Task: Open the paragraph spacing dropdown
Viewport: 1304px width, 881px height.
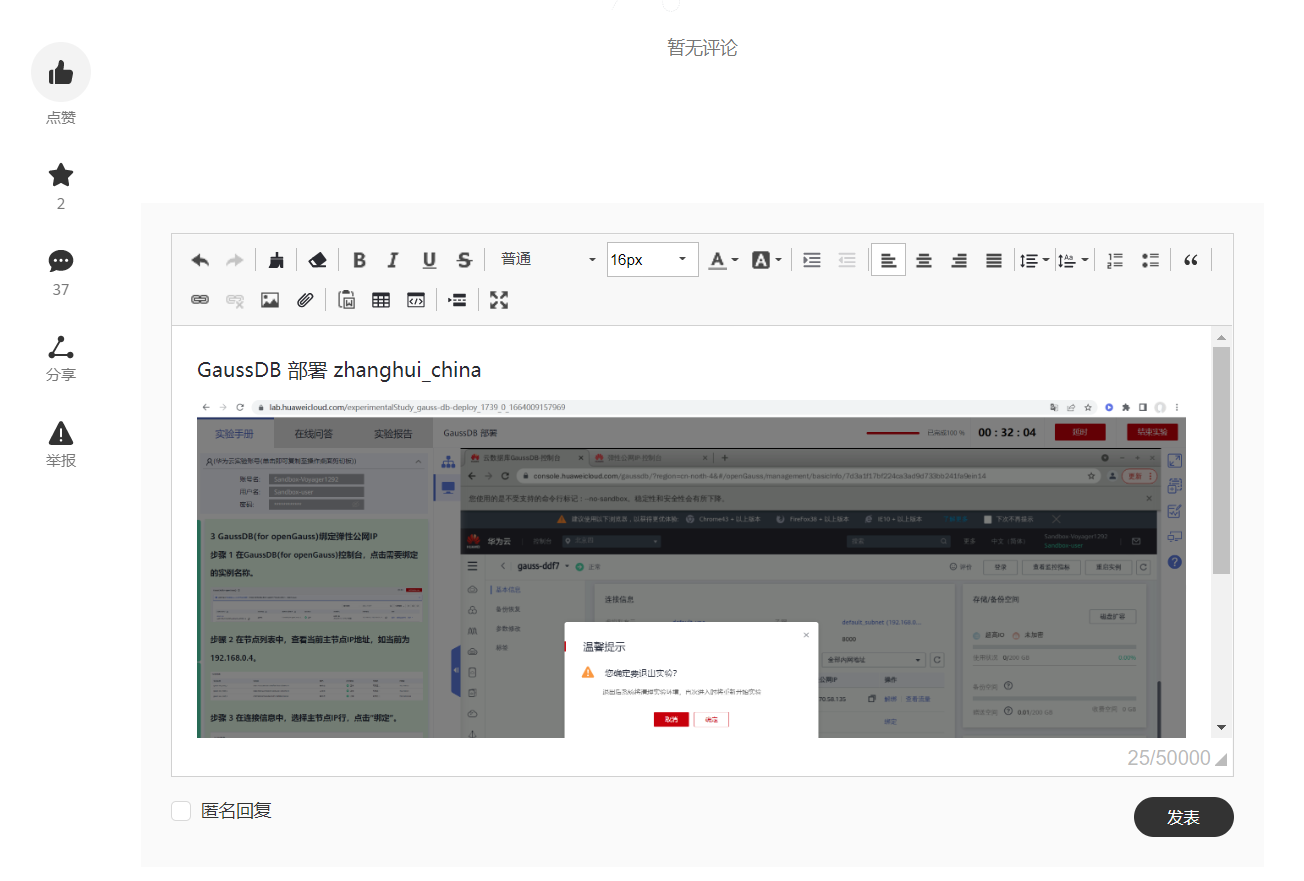Action: [1073, 260]
